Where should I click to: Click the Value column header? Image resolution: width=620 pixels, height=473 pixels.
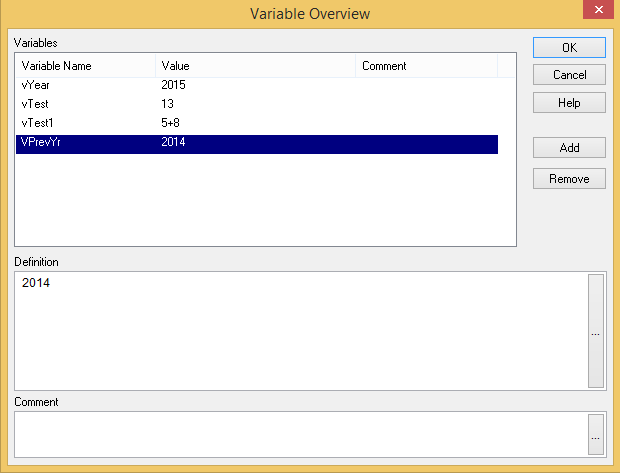coord(255,66)
